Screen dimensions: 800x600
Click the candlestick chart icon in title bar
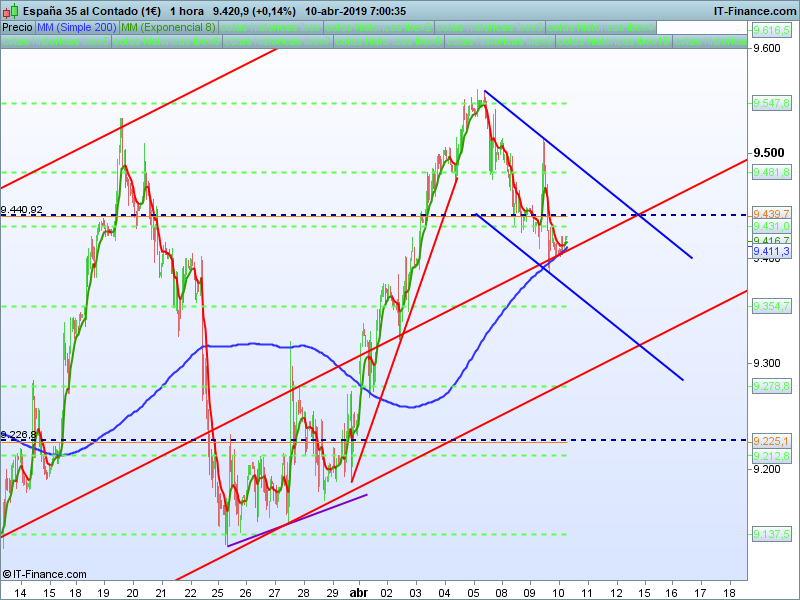[10, 10]
